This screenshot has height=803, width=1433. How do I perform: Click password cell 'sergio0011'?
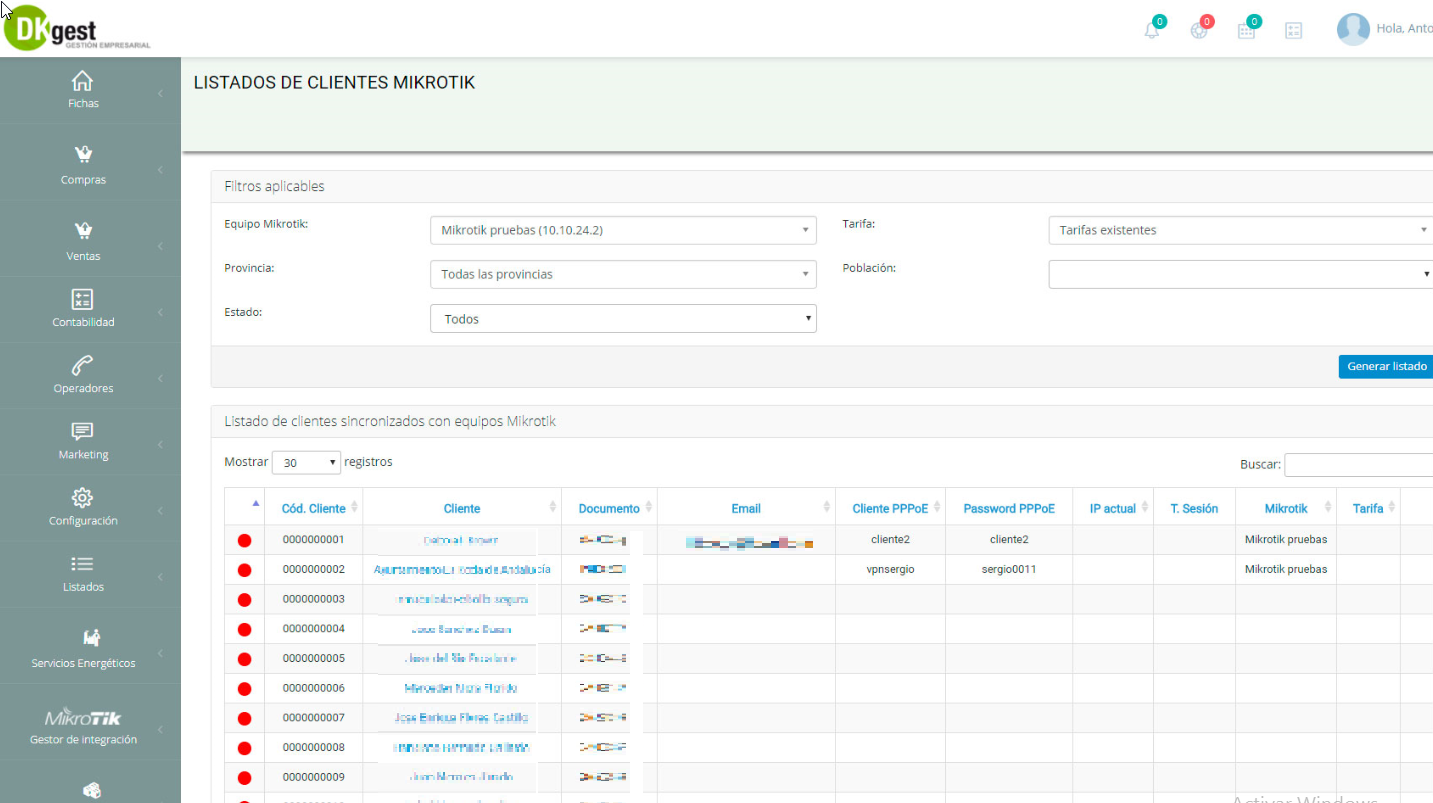(x=1009, y=569)
